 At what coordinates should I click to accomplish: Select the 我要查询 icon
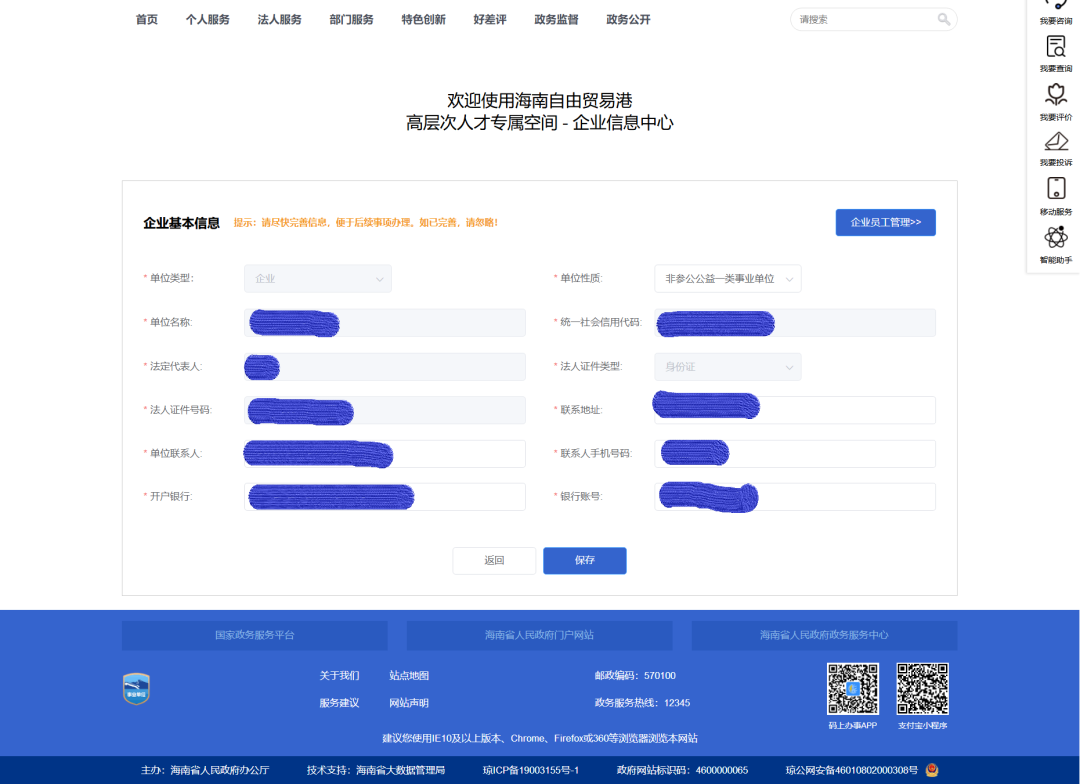(x=1055, y=48)
